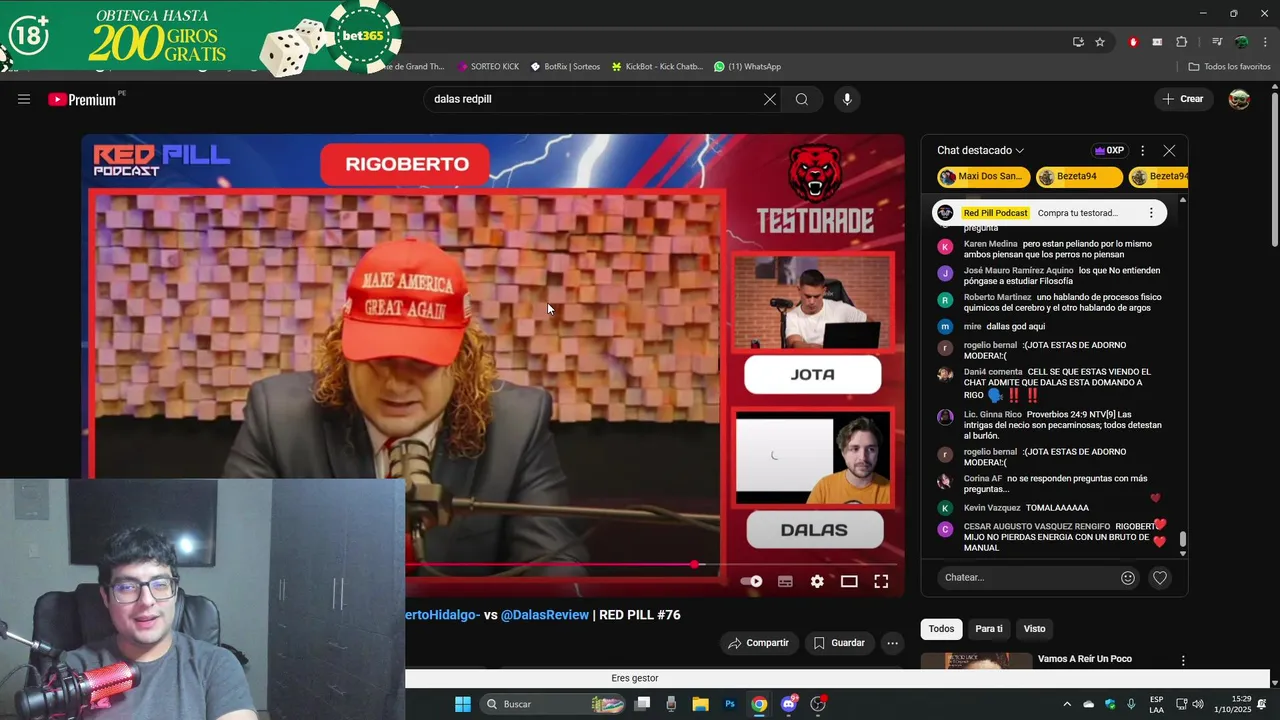Open more video actions three-dot menu

[893, 643]
